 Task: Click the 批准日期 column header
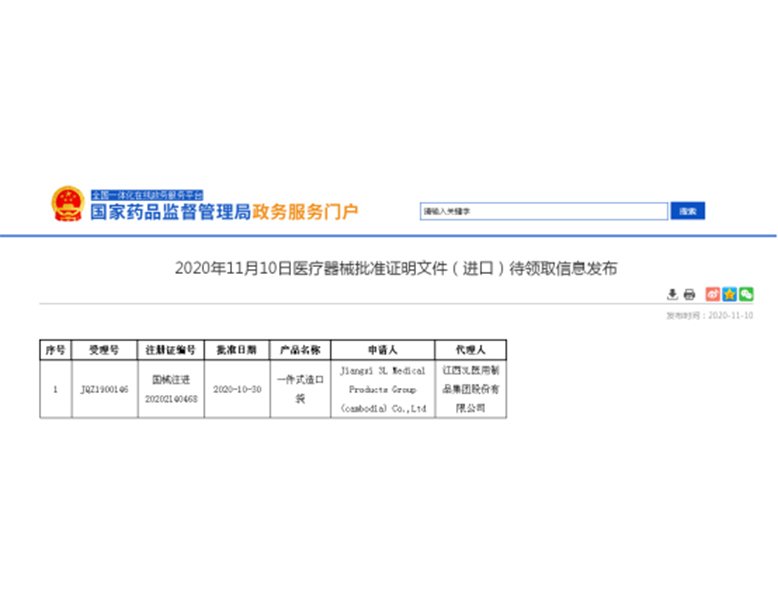[236, 350]
